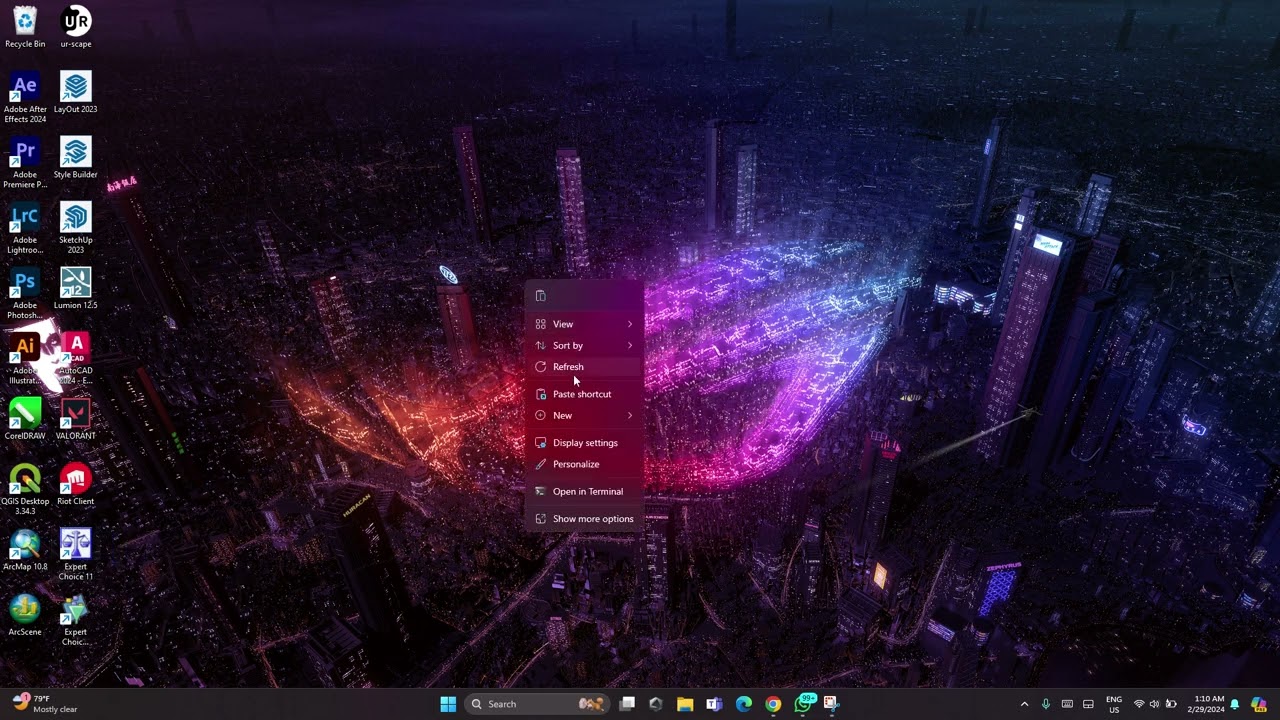Select the Lumion 12.5 desktop icon
Screen dimensions: 1280x720
tap(76, 288)
